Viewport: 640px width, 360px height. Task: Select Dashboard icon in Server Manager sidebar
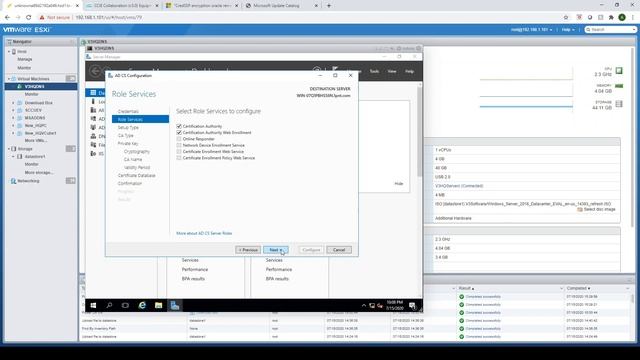tap(93, 93)
